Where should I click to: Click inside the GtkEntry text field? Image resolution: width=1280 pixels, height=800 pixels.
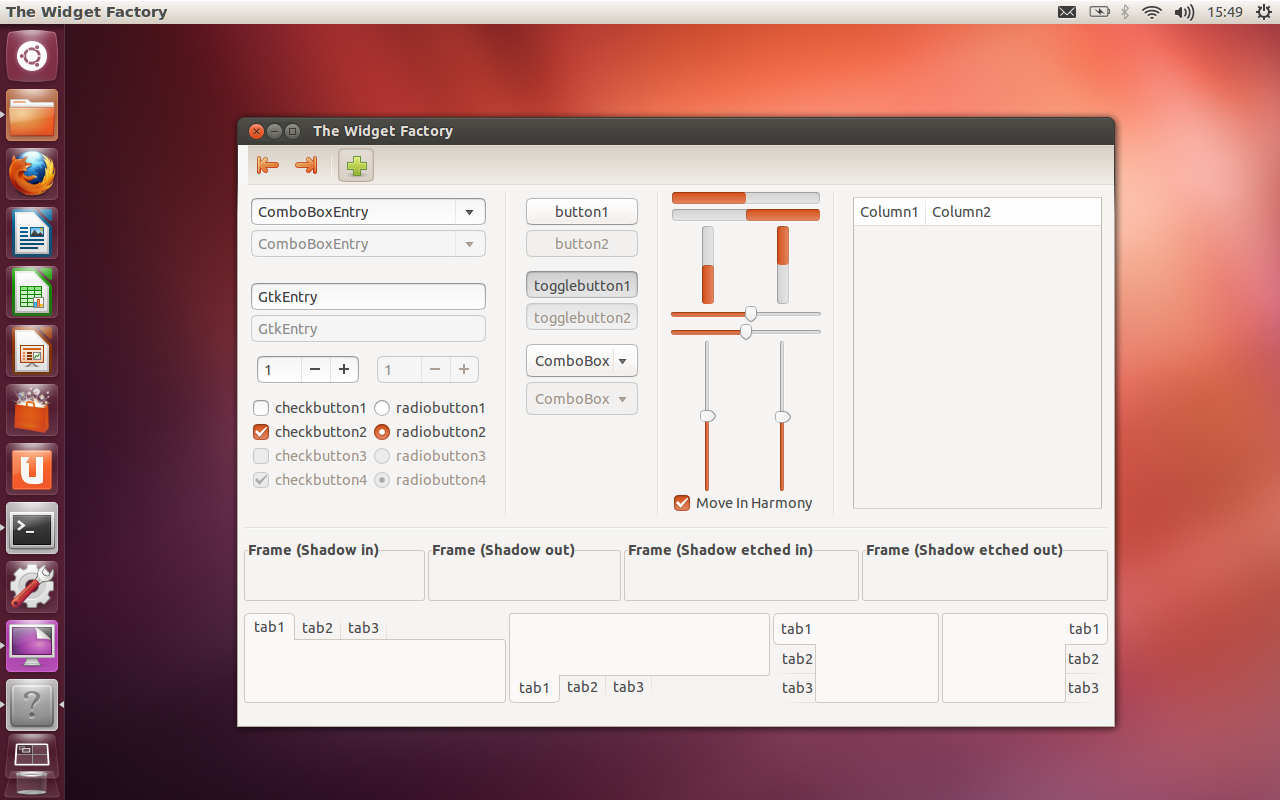[x=368, y=296]
